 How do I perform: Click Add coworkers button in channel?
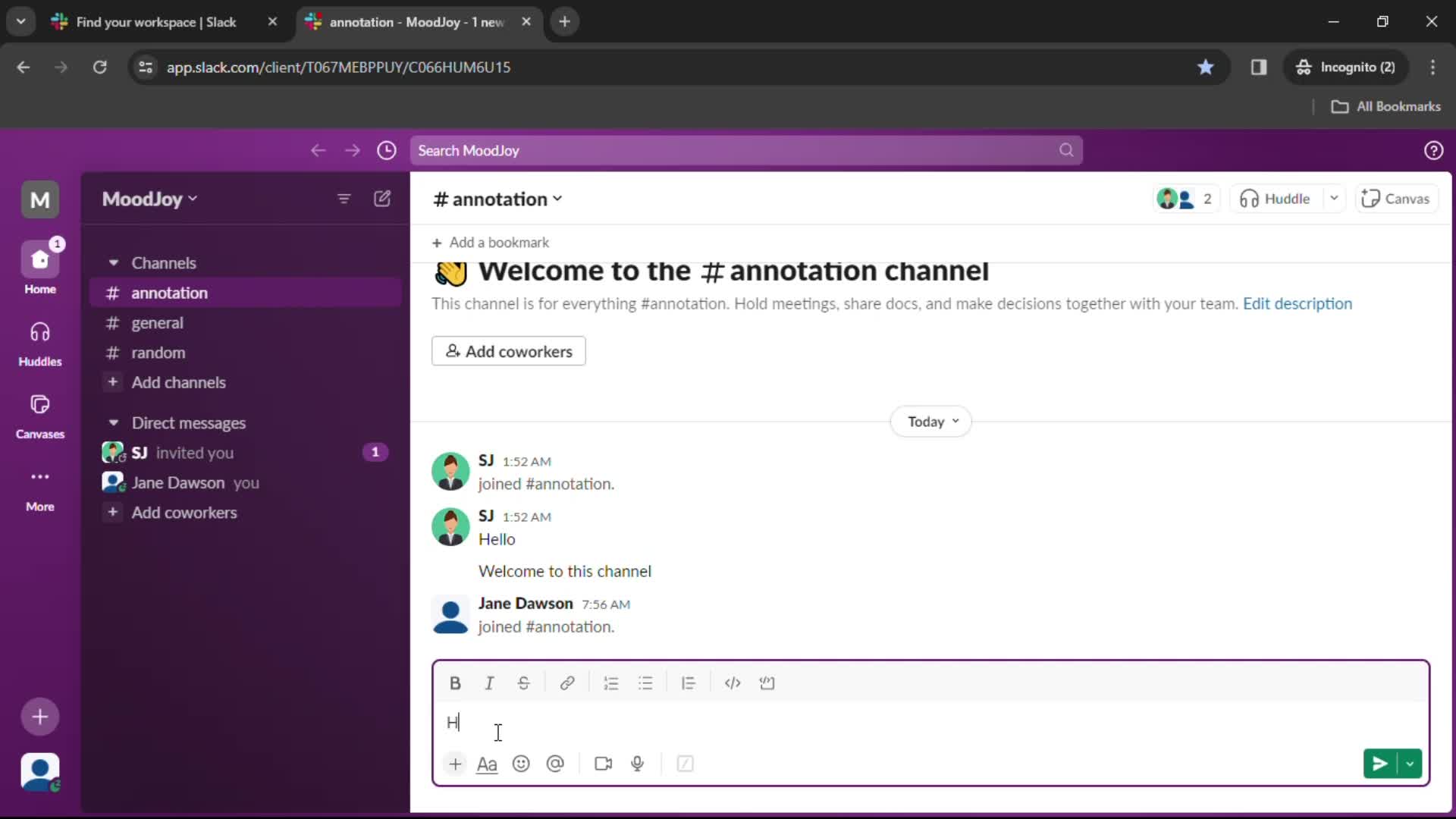(x=509, y=351)
